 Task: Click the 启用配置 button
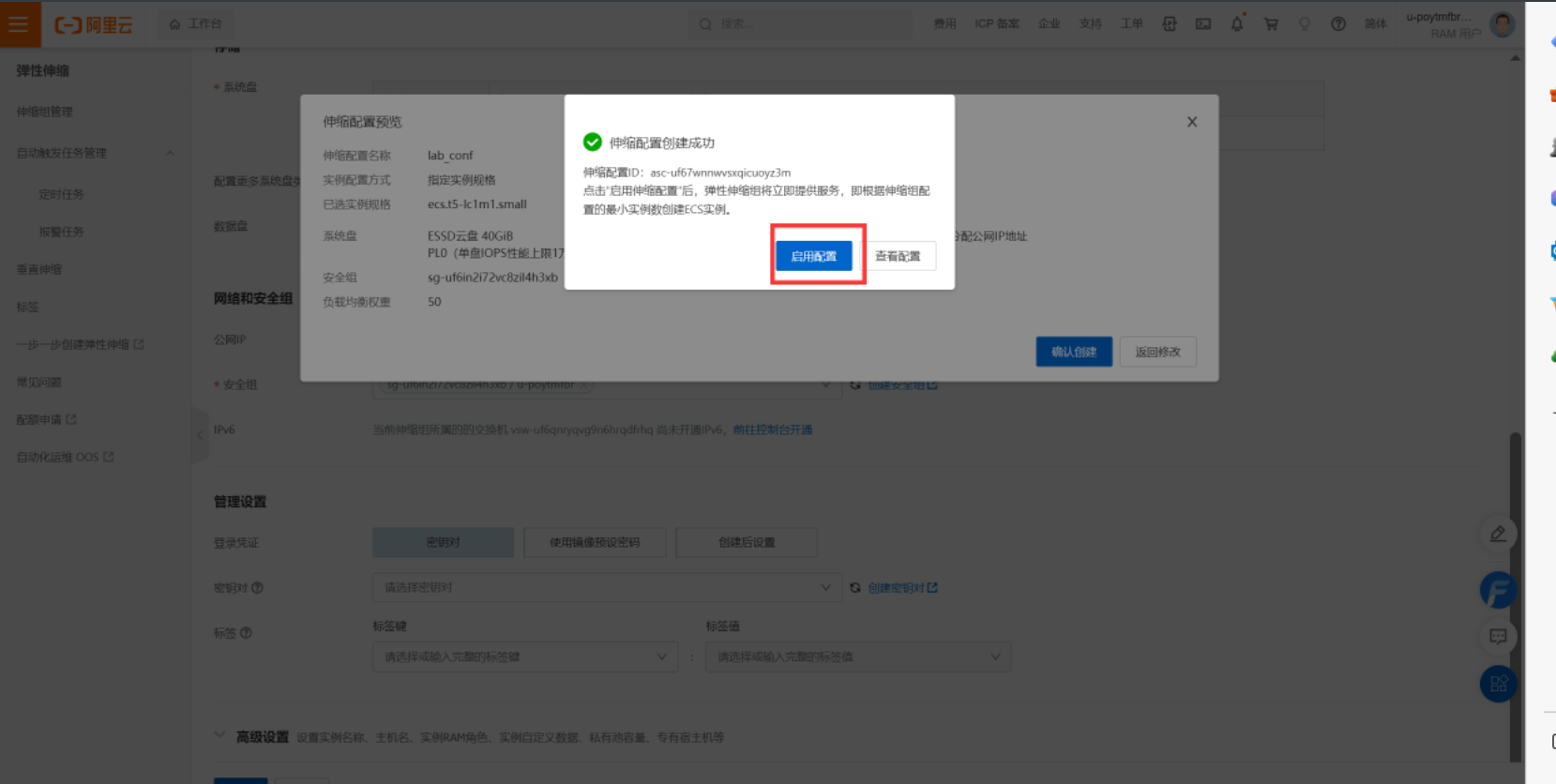[x=813, y=256]
